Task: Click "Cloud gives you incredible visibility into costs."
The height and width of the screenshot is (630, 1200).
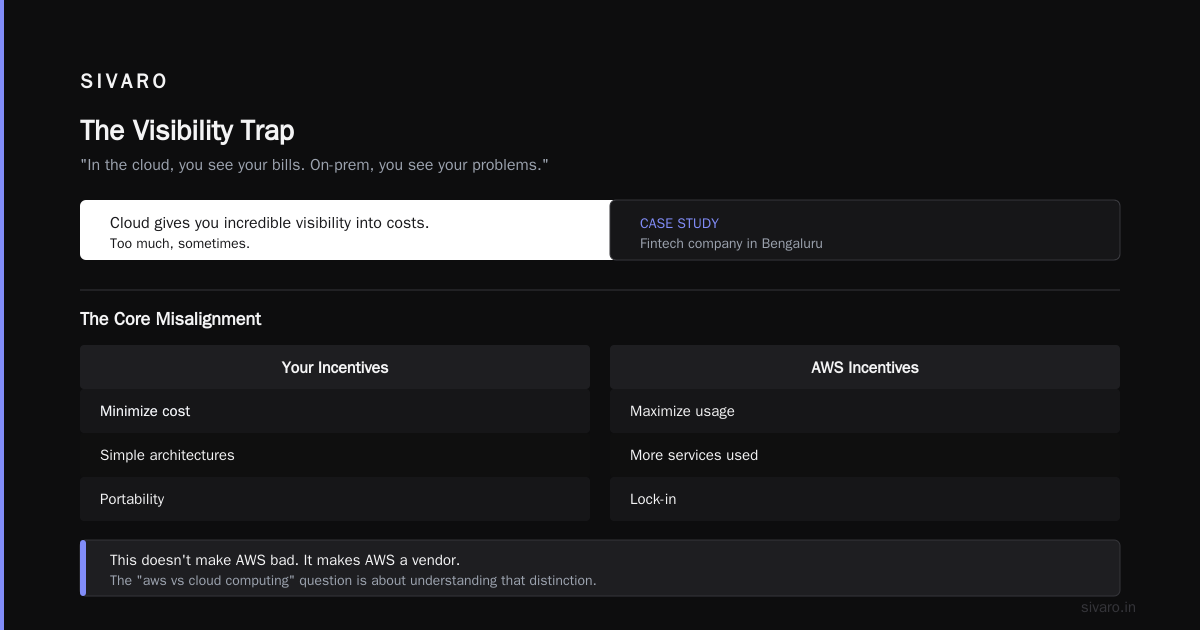Action: click(269, 222)
